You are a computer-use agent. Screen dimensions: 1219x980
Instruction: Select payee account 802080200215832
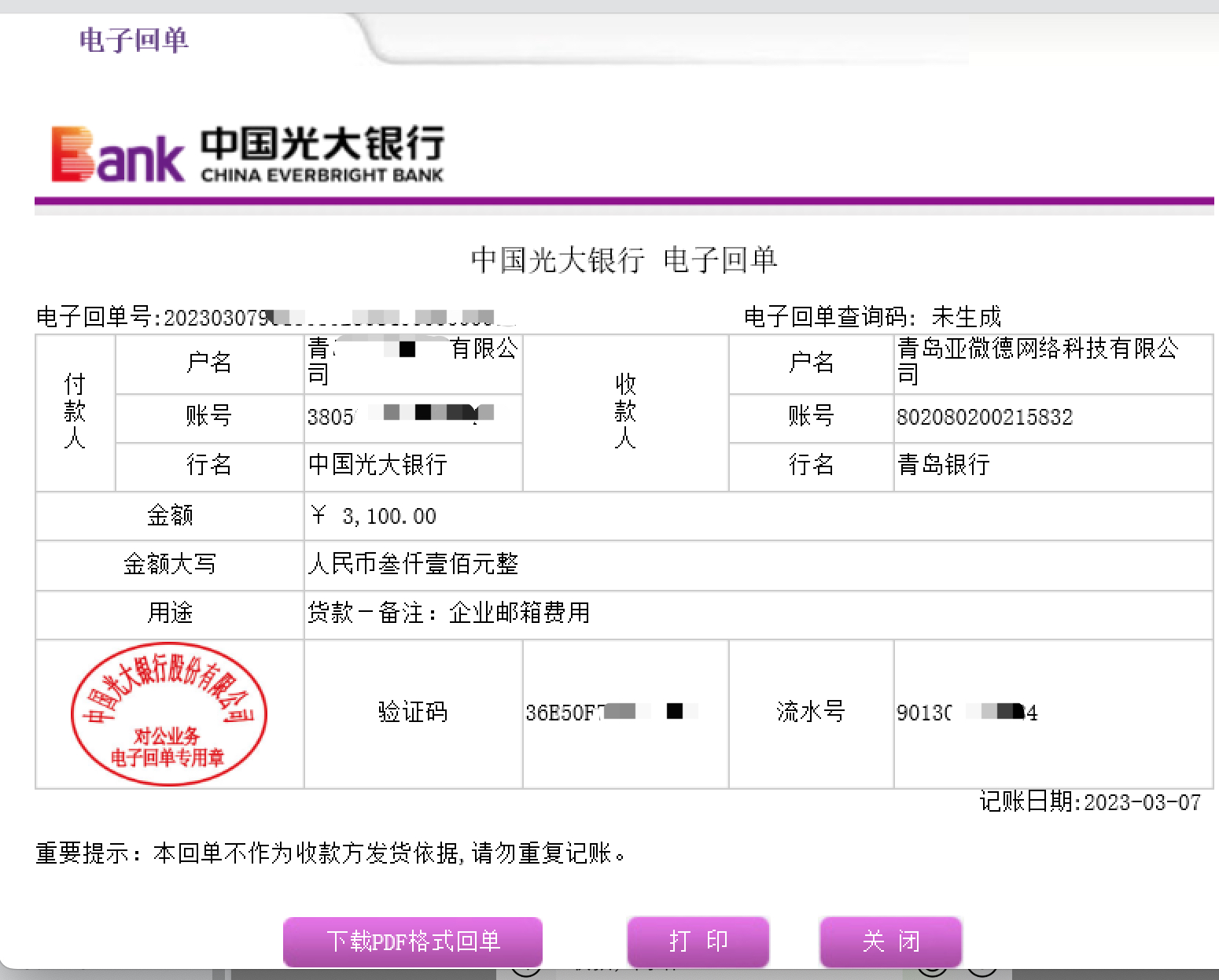coord(985,417)
